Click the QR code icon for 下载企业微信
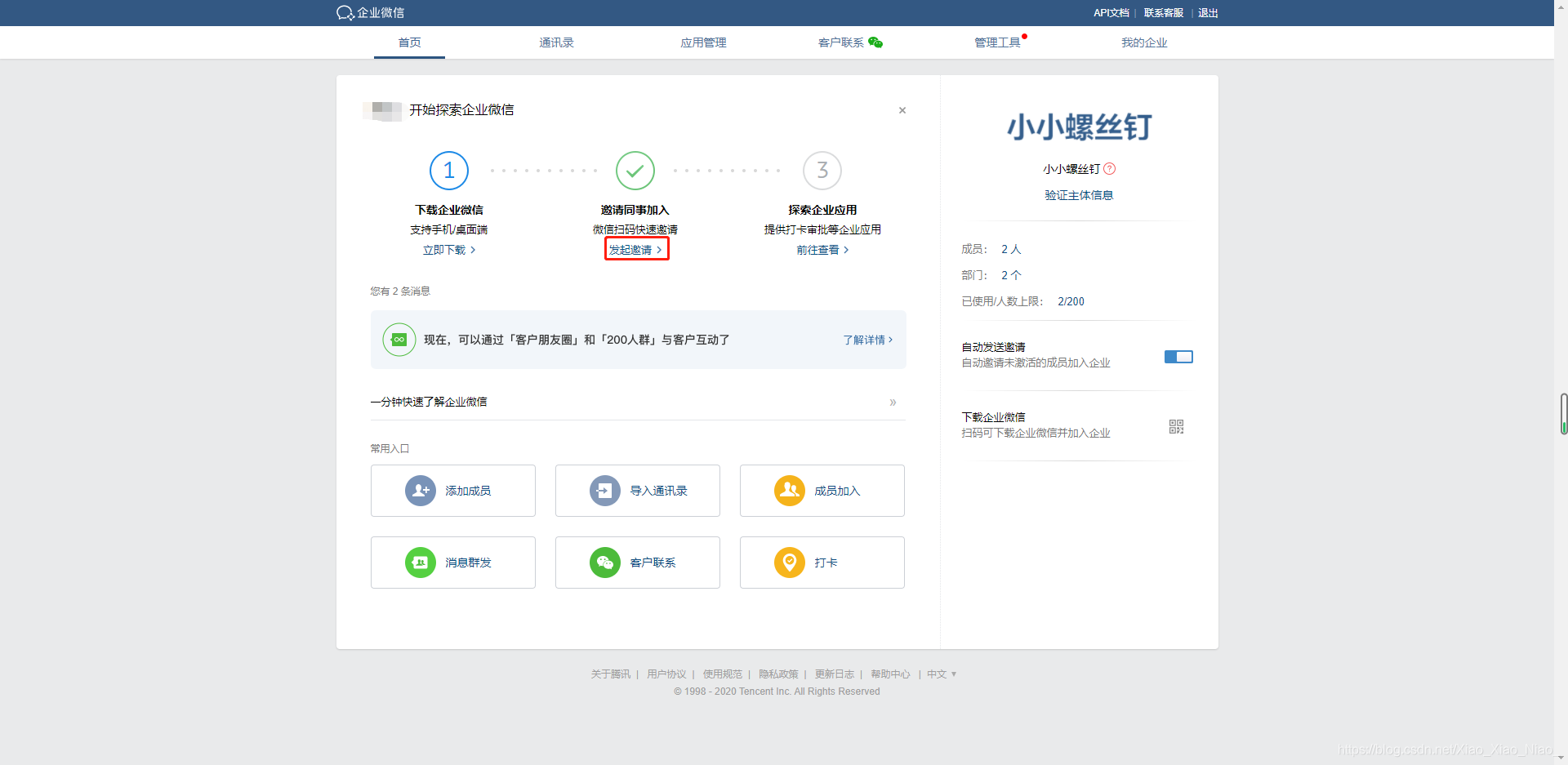This screenshot has width=1568, height=765. pos(1176,426)
